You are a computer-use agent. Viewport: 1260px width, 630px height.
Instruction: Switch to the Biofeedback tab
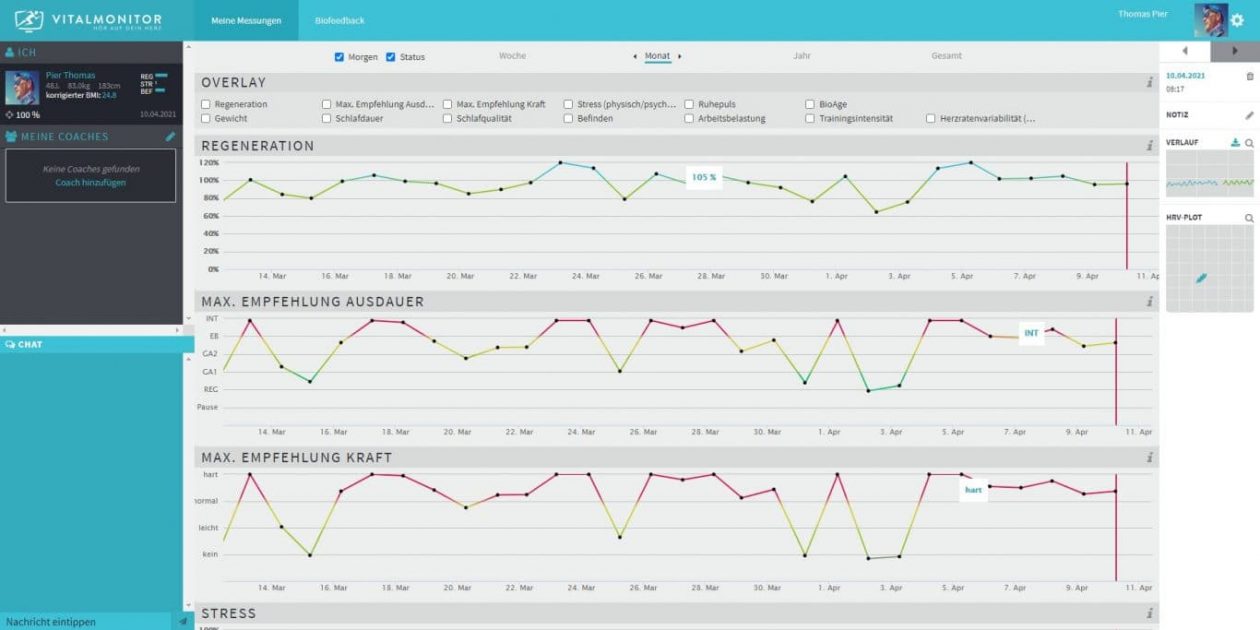click(340, 19)
